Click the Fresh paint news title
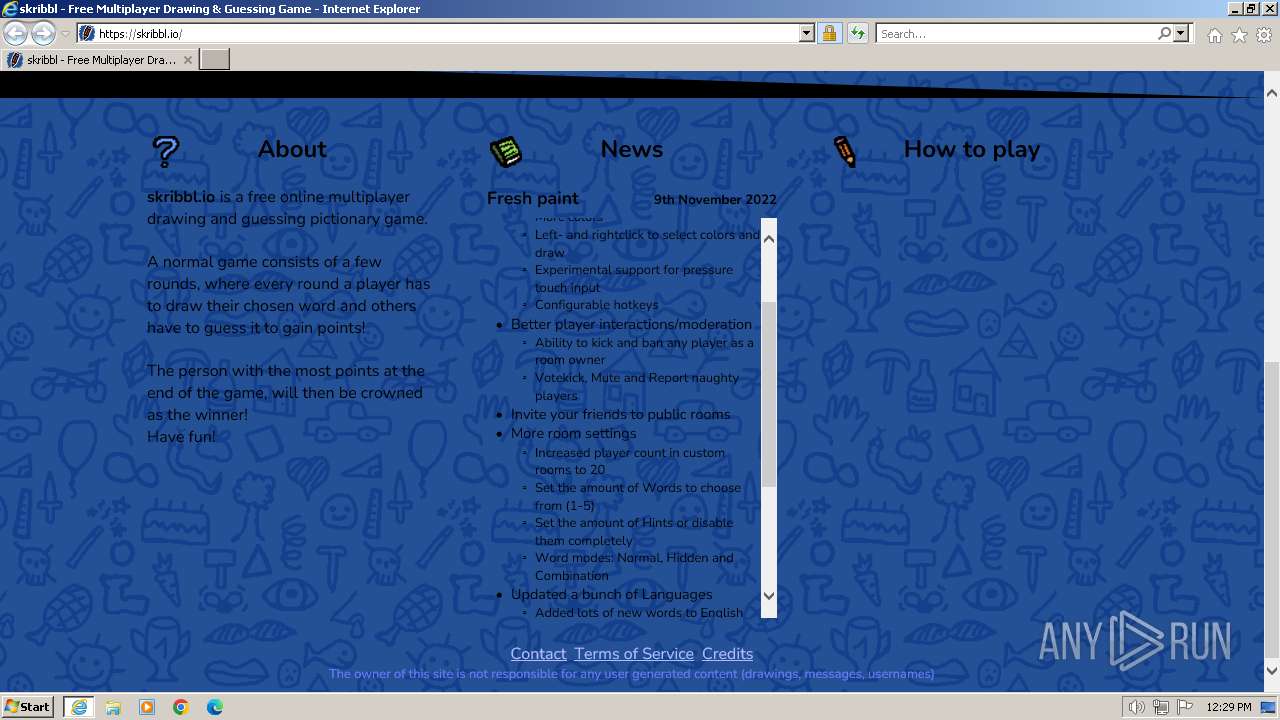 pyautogui.click(x=532, y=198)
